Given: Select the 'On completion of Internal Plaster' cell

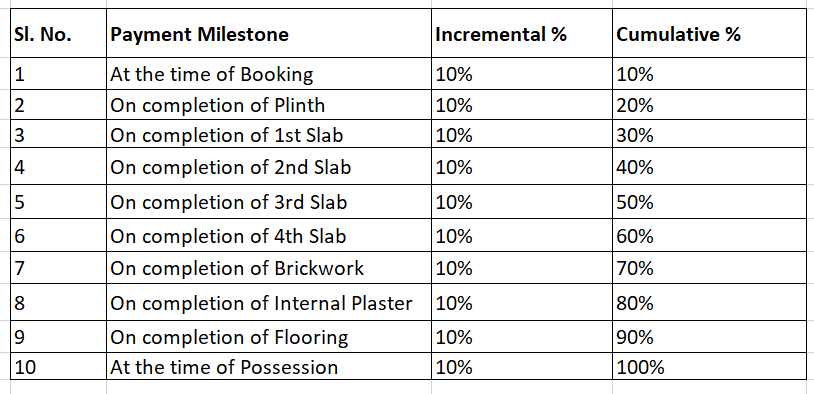Looking at the screenshot, I should click(x=268, y=302).
